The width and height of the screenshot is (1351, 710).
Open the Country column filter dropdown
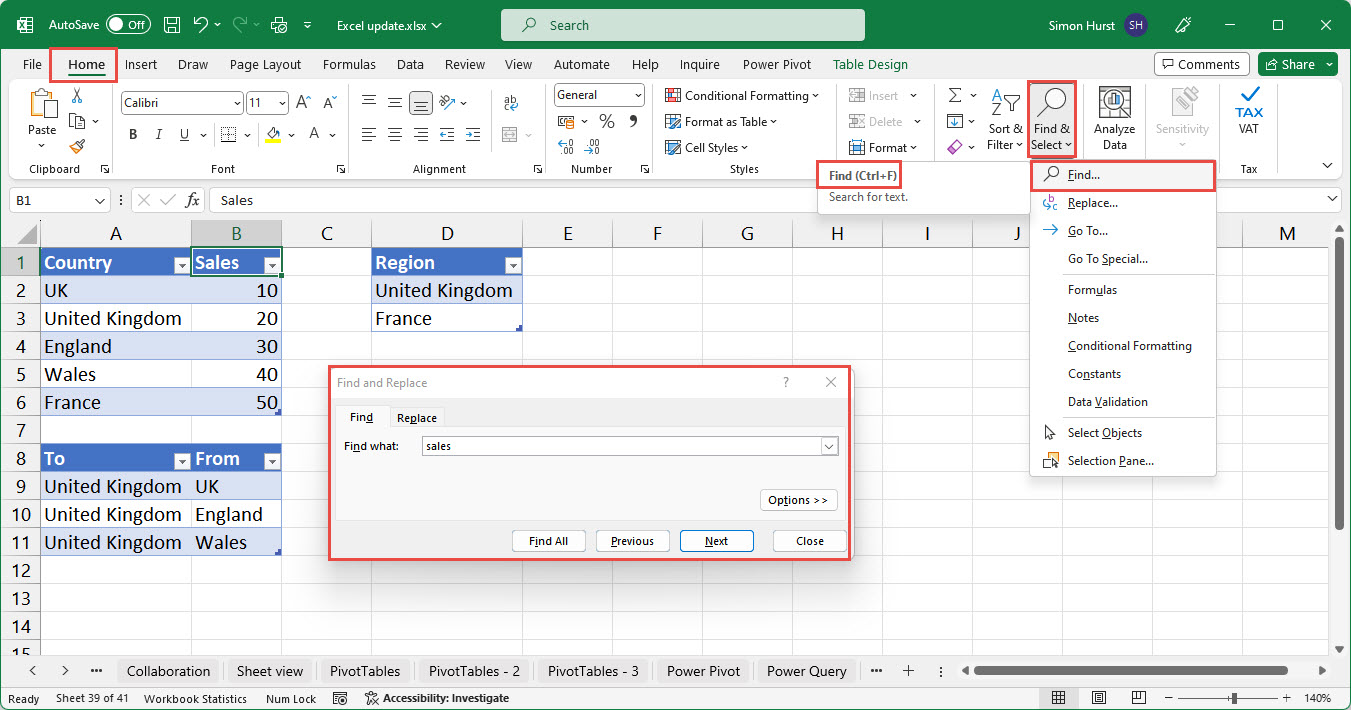click(181, 264)
